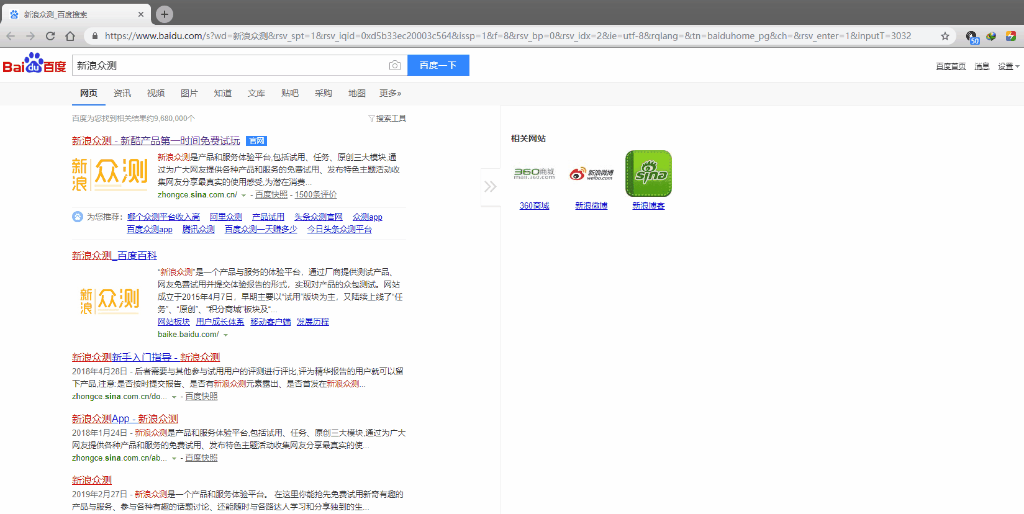The image size is (1024, 514).
Task: Click the extension icon with 50 badge
Action: coord(972,37)
